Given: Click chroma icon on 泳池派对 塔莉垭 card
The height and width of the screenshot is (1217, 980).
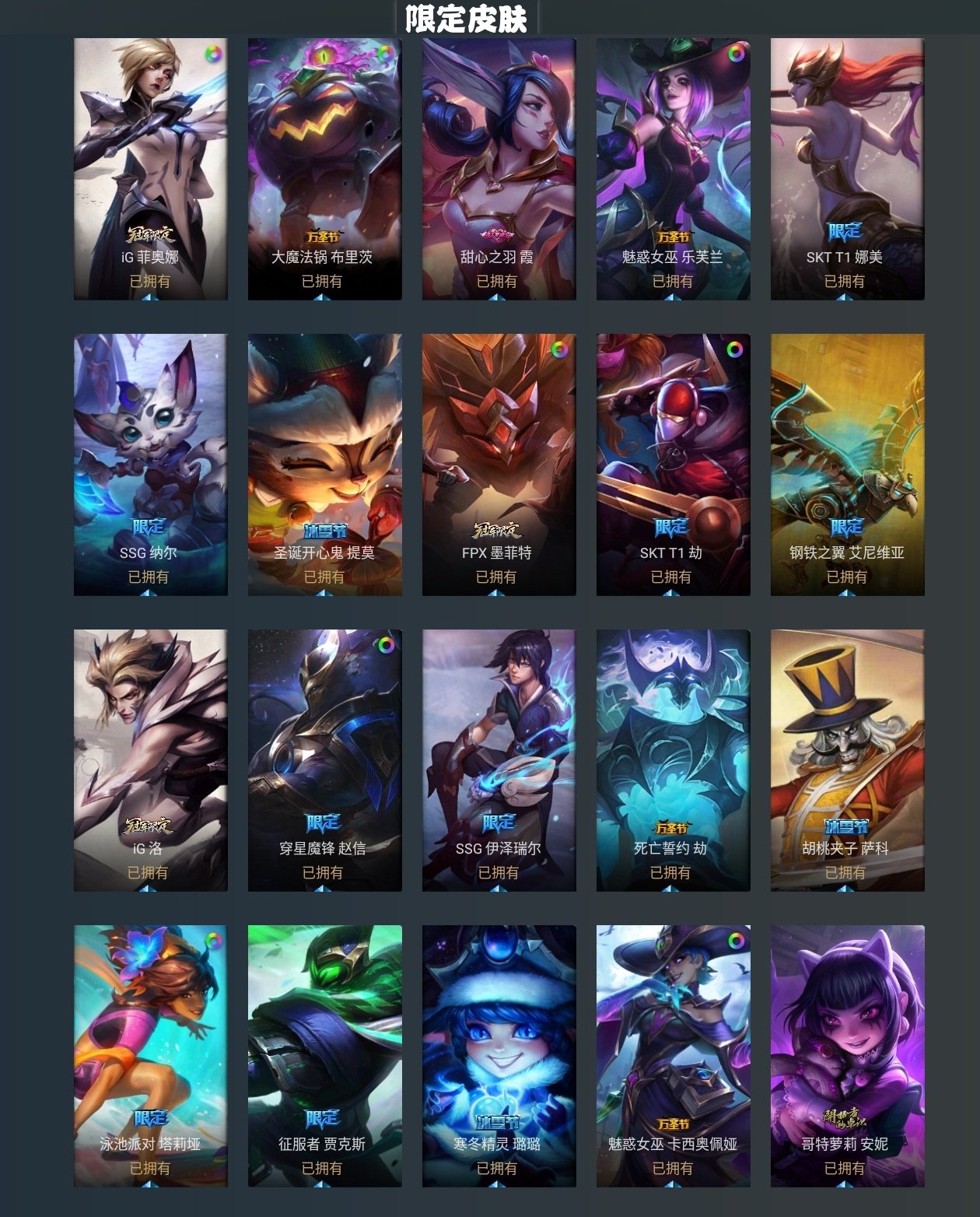Looking at the screenshot, I should 213,941.
